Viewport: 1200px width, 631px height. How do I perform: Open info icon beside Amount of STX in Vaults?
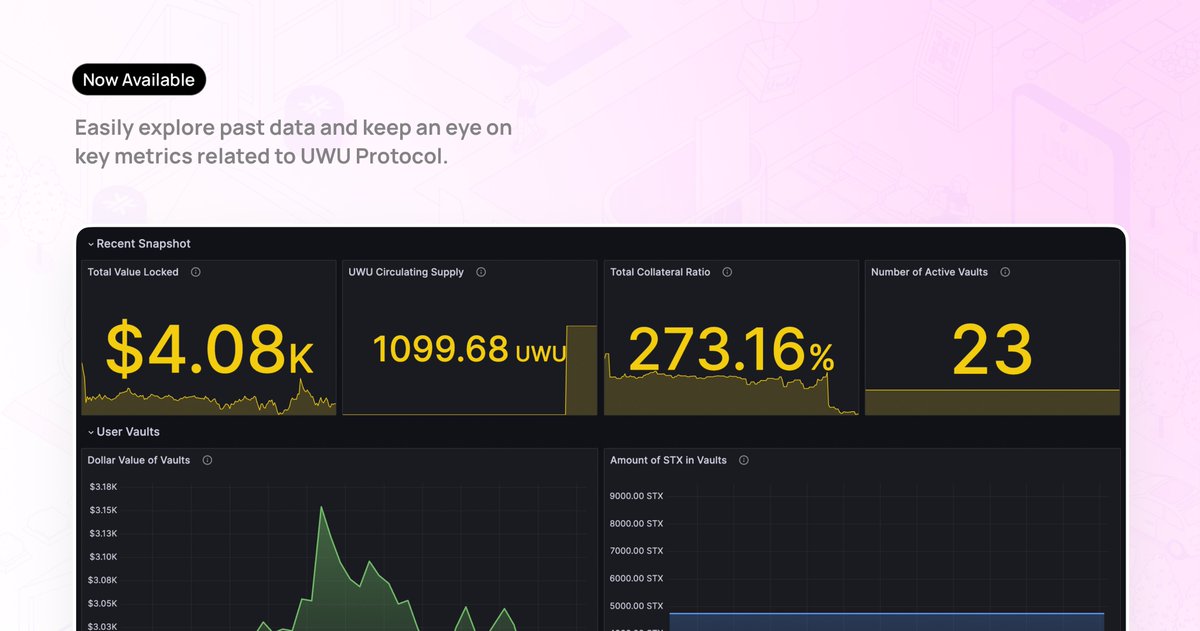pyautogui.click(x=744, y=460)
